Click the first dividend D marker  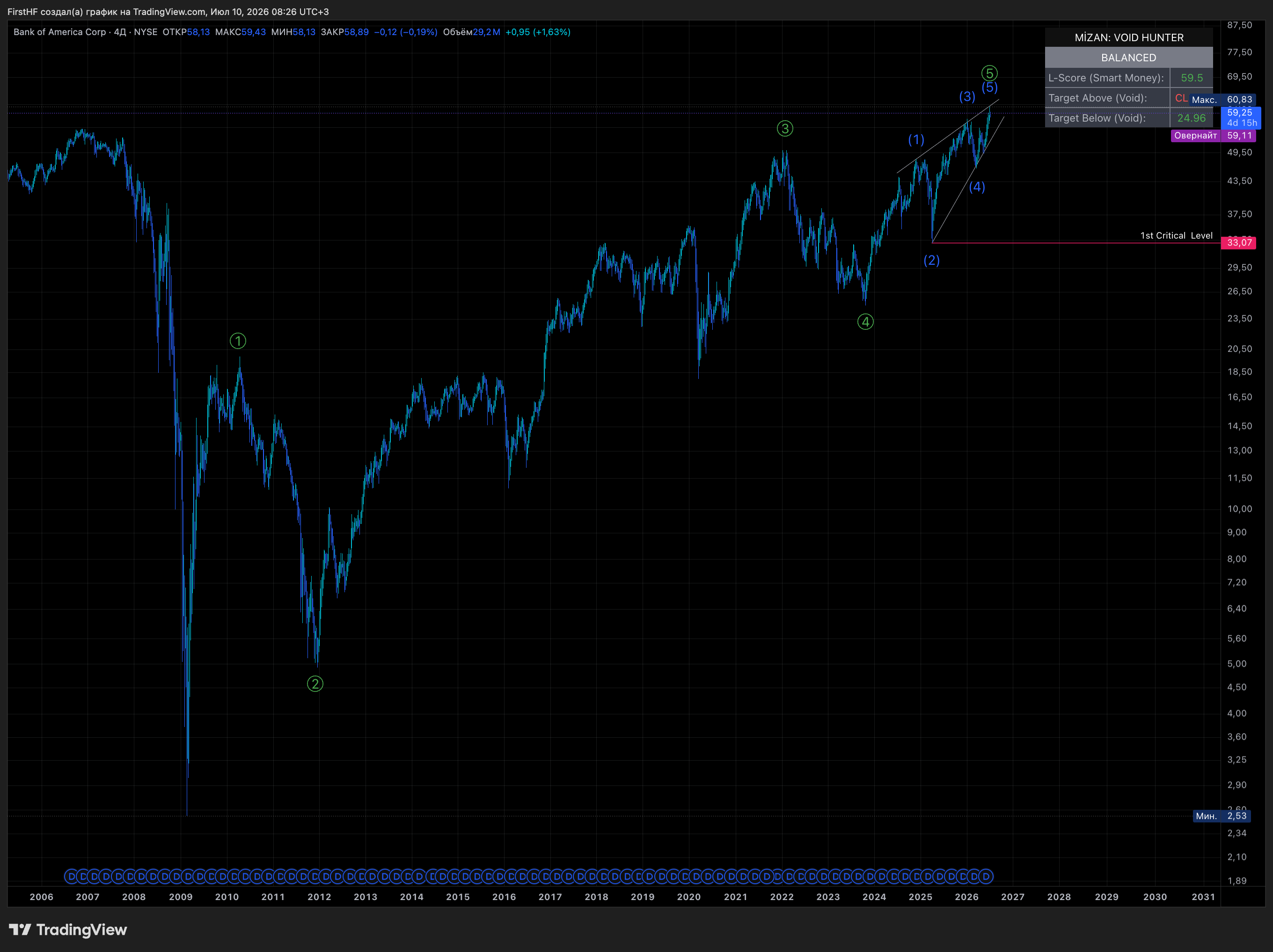(x=71, y=877)
